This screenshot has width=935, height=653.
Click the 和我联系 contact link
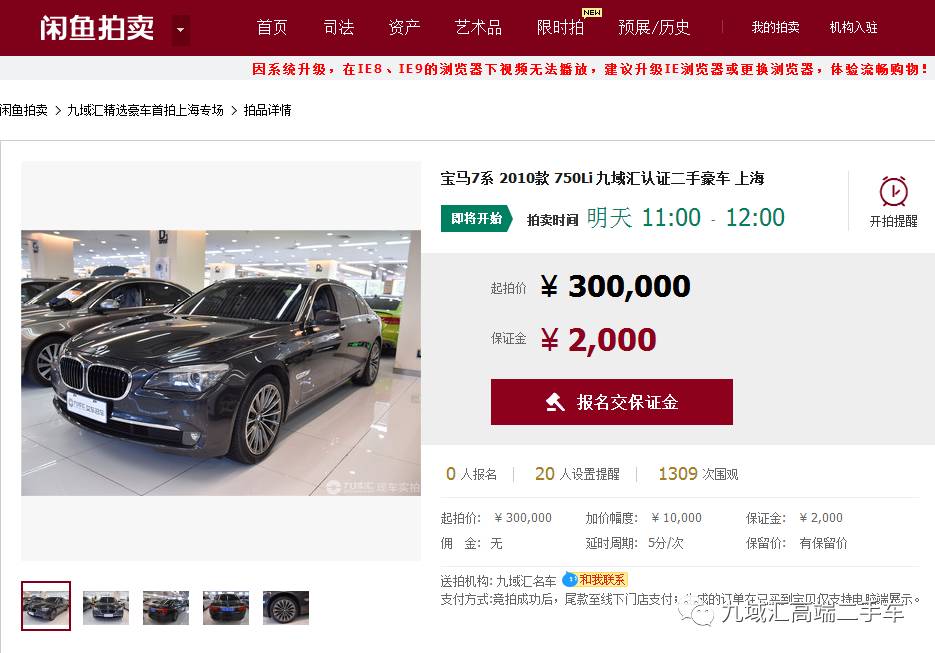tap(602, 579)
